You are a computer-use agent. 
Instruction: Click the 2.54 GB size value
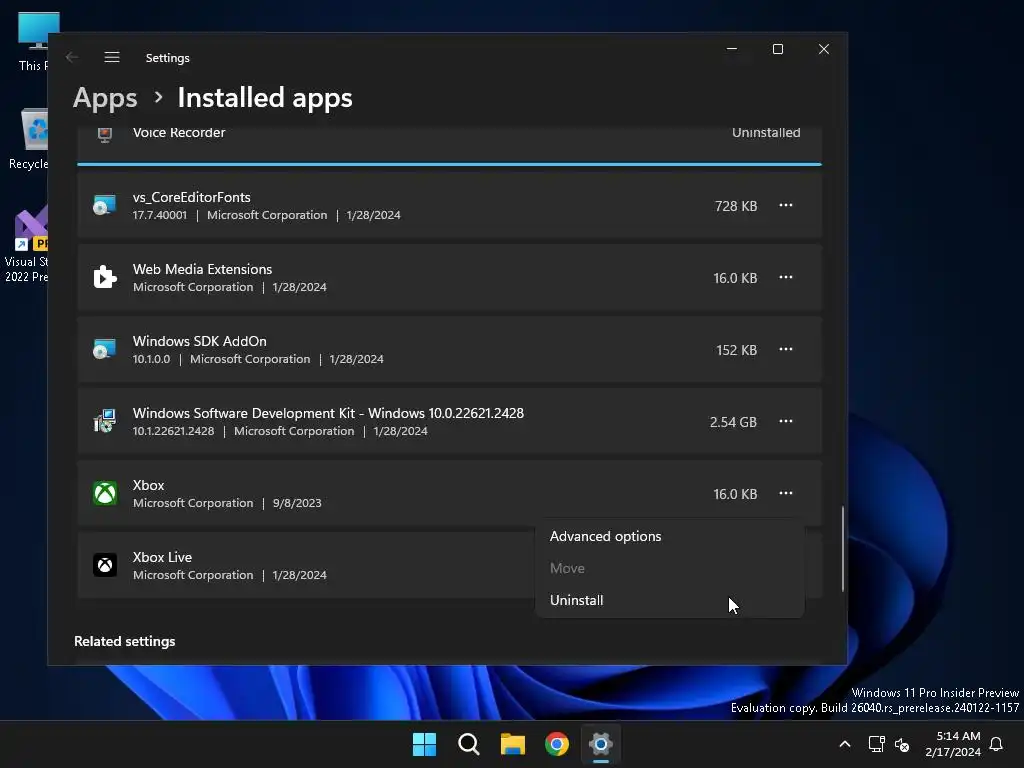pos(733,422)
